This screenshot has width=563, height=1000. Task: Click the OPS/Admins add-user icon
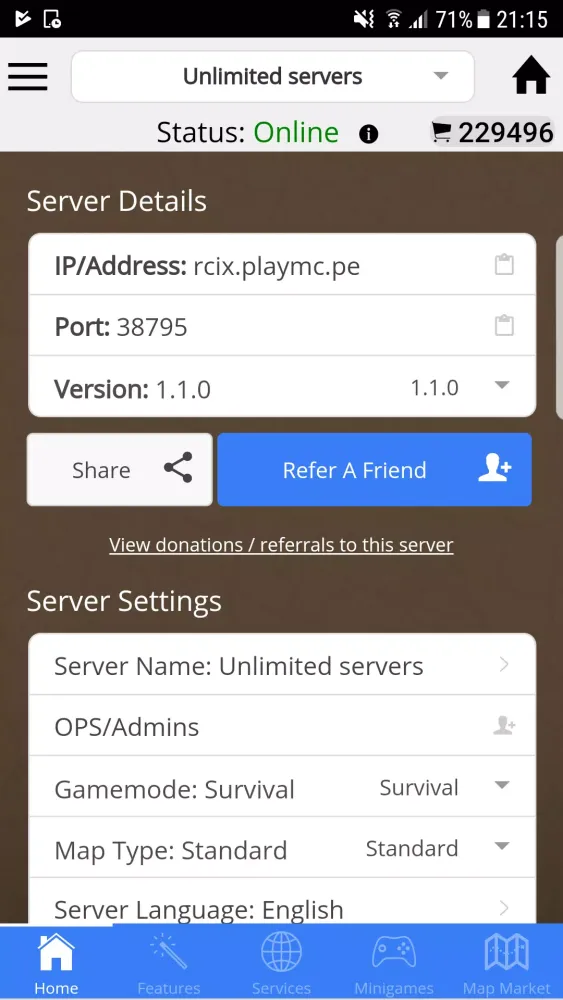coord(504,725)
